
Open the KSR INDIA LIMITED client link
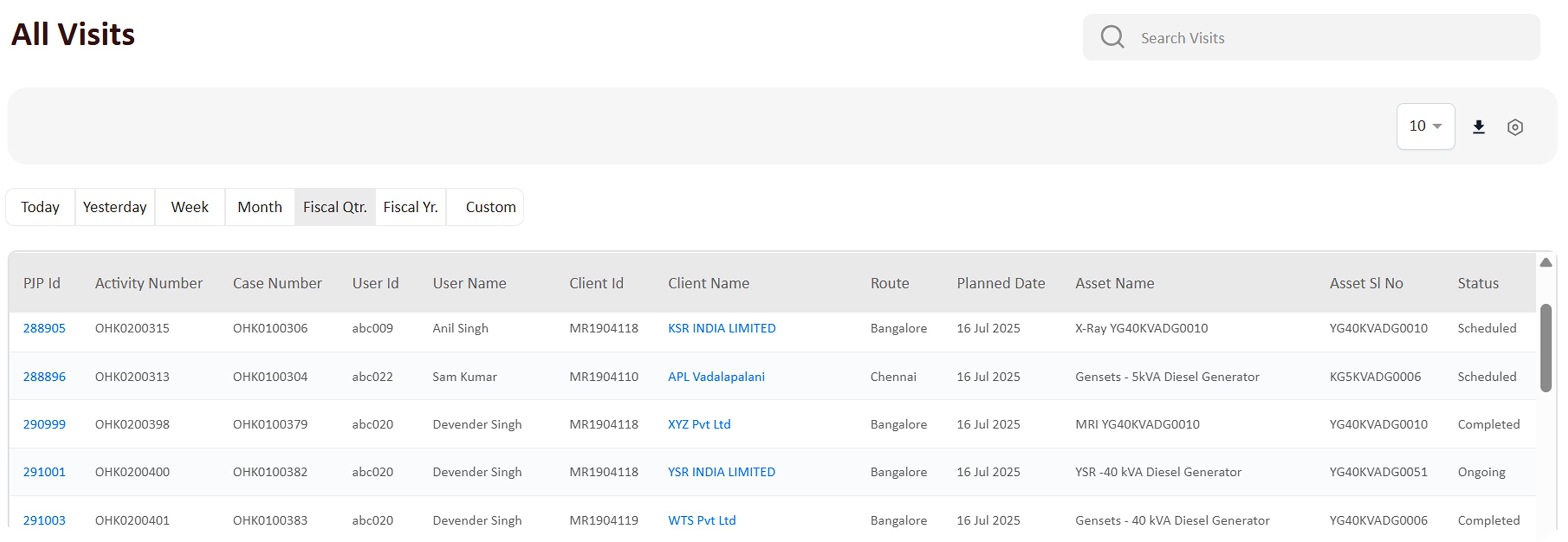721,329
